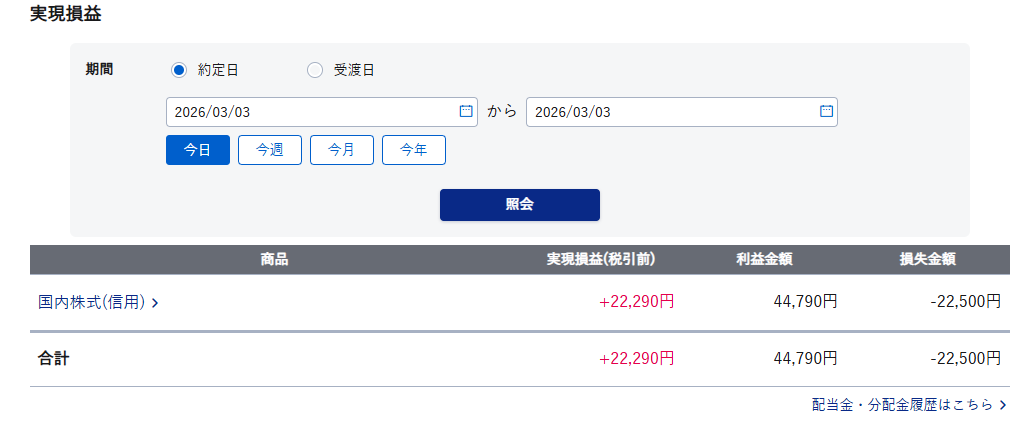Open the start date calendar picker icon
This screenshot has height=432, width=1022.
(x=466, y=111)
